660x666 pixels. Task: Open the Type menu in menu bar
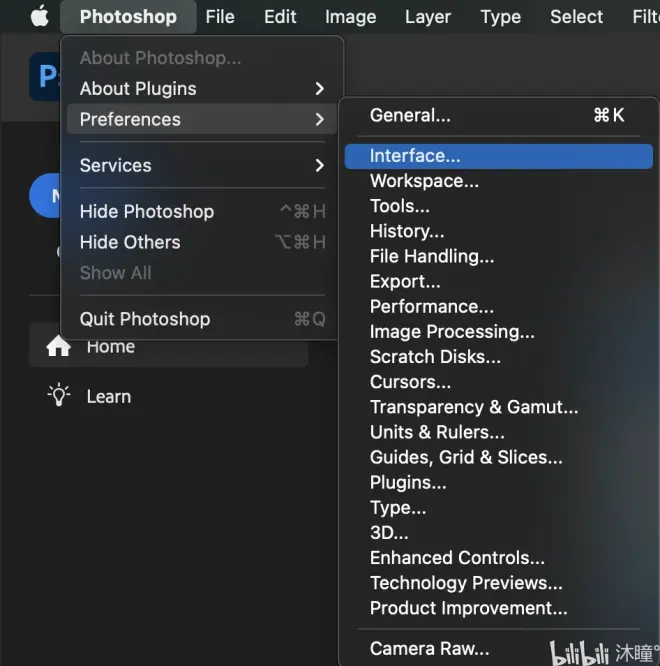pos(500,17)
